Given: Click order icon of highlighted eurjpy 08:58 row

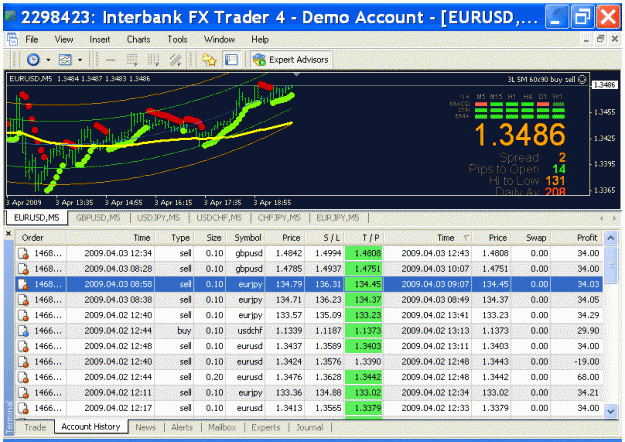Looking at the screenshot, I should point(24,285).
